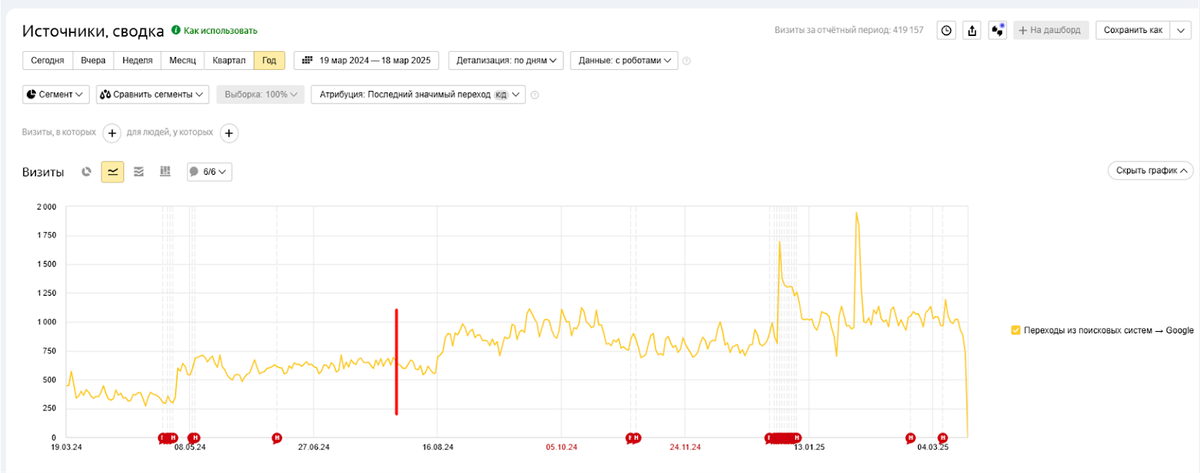The height and width of the screenshot is (473, 1200).
Task: Click annotation marker near 27.06.24
Action: tap(277, 437)
